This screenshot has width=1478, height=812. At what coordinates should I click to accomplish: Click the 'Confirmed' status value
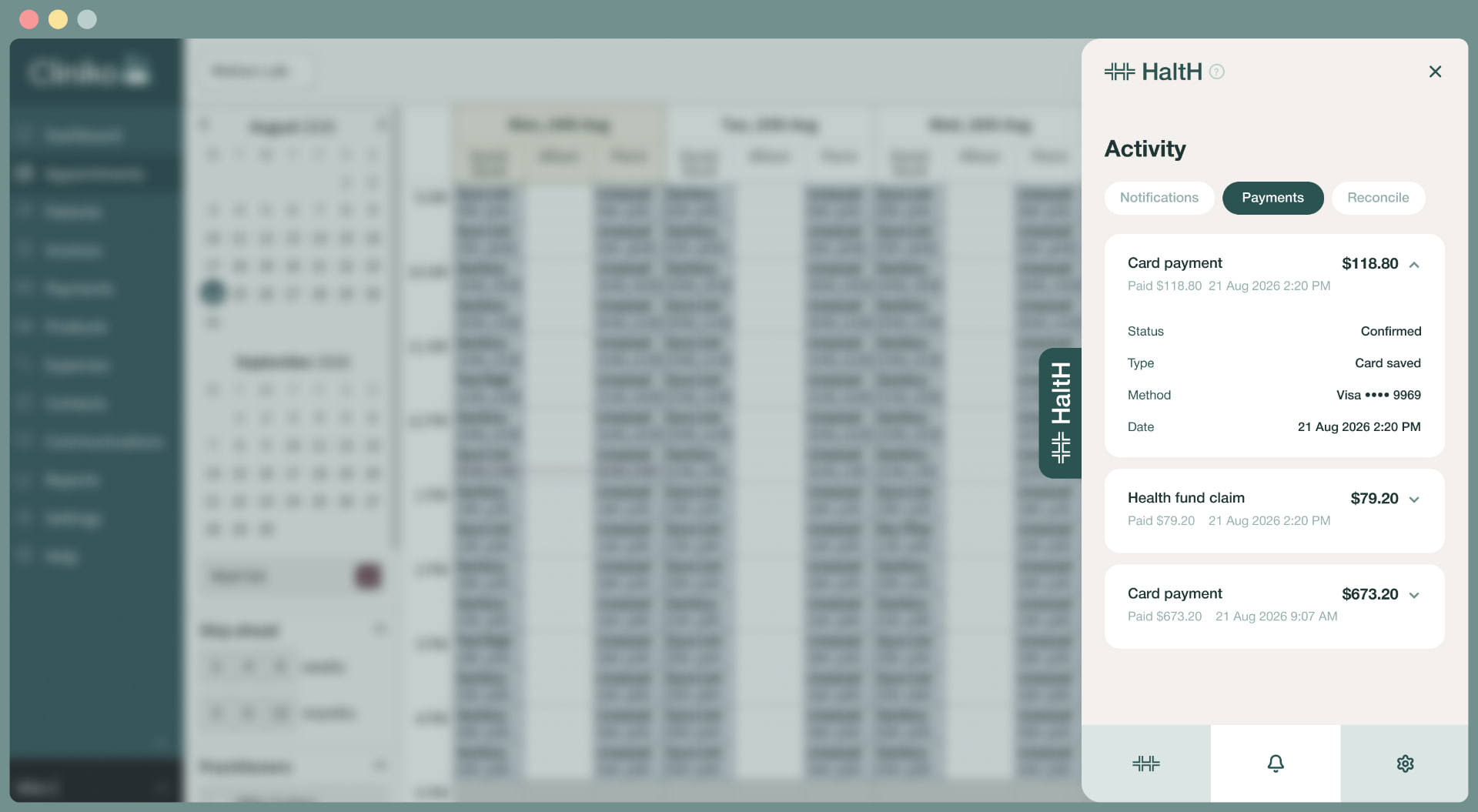coord(1391,332)
